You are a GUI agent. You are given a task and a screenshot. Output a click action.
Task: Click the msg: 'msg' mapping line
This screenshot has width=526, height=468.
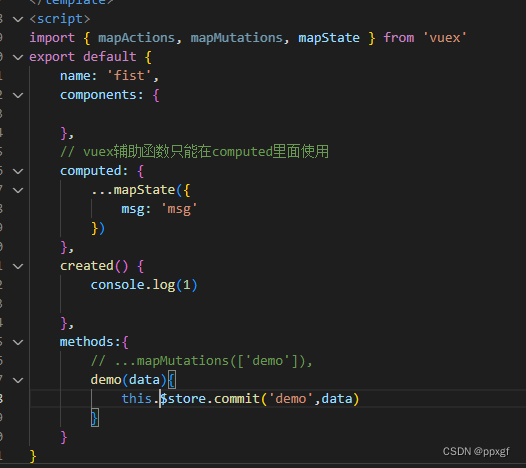tap(159, 209)
